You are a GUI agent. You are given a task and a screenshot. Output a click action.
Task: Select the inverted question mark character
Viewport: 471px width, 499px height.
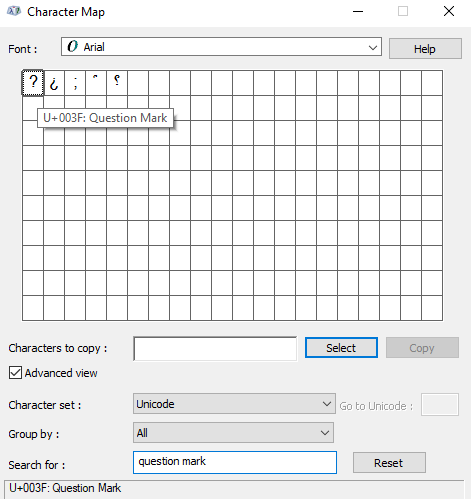(54, 83)
